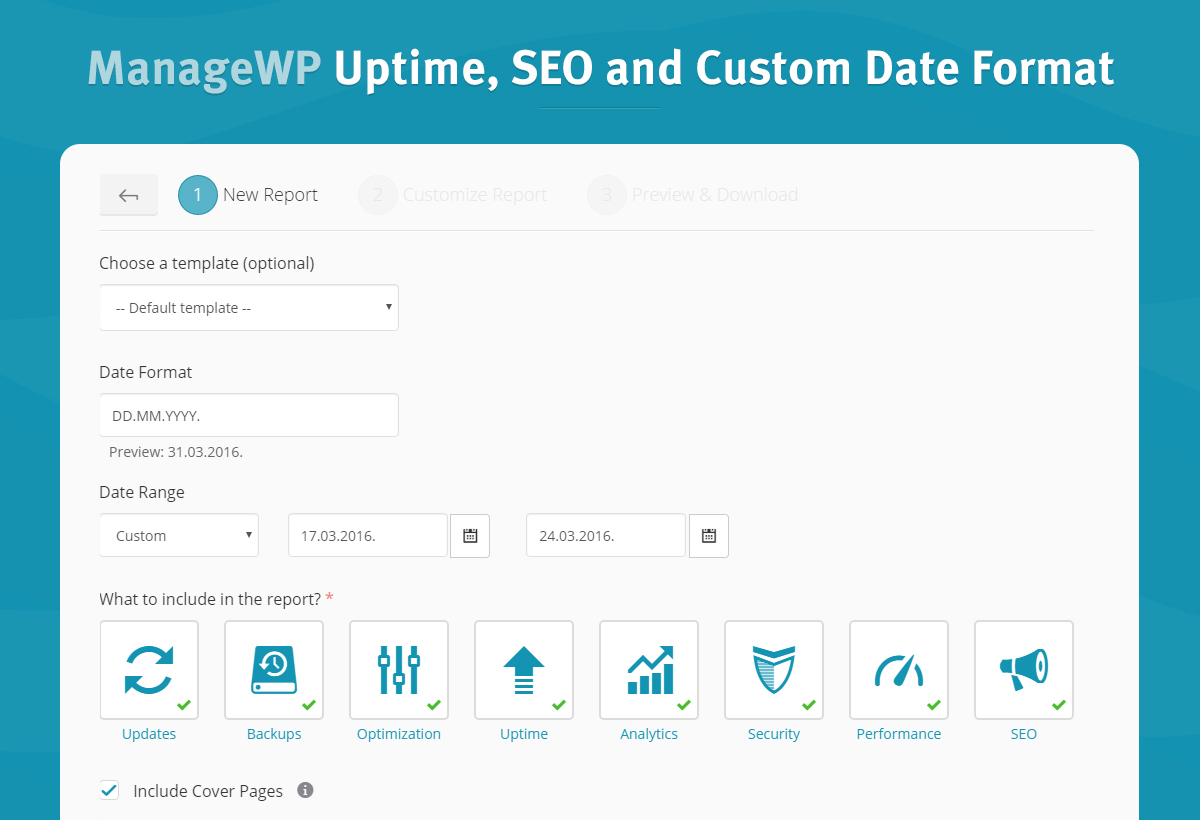Click the Date Format input field

[x=249, y=415]
